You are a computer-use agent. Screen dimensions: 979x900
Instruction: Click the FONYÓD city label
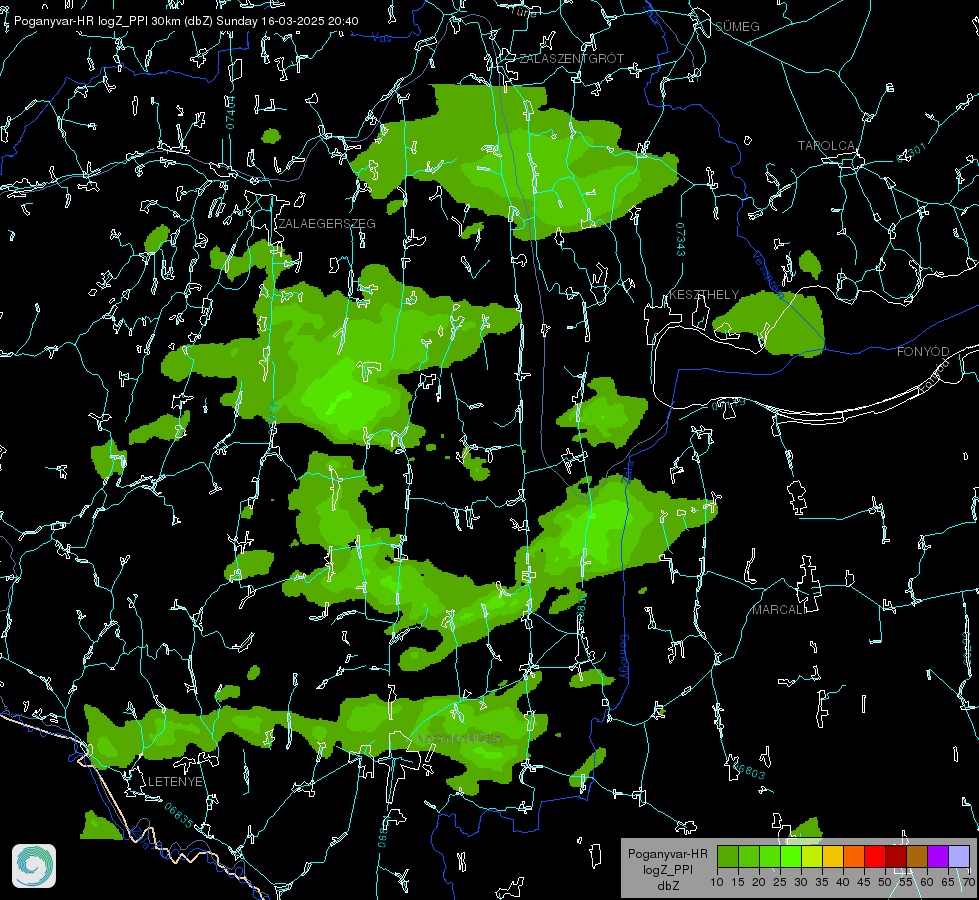(923, 352)
